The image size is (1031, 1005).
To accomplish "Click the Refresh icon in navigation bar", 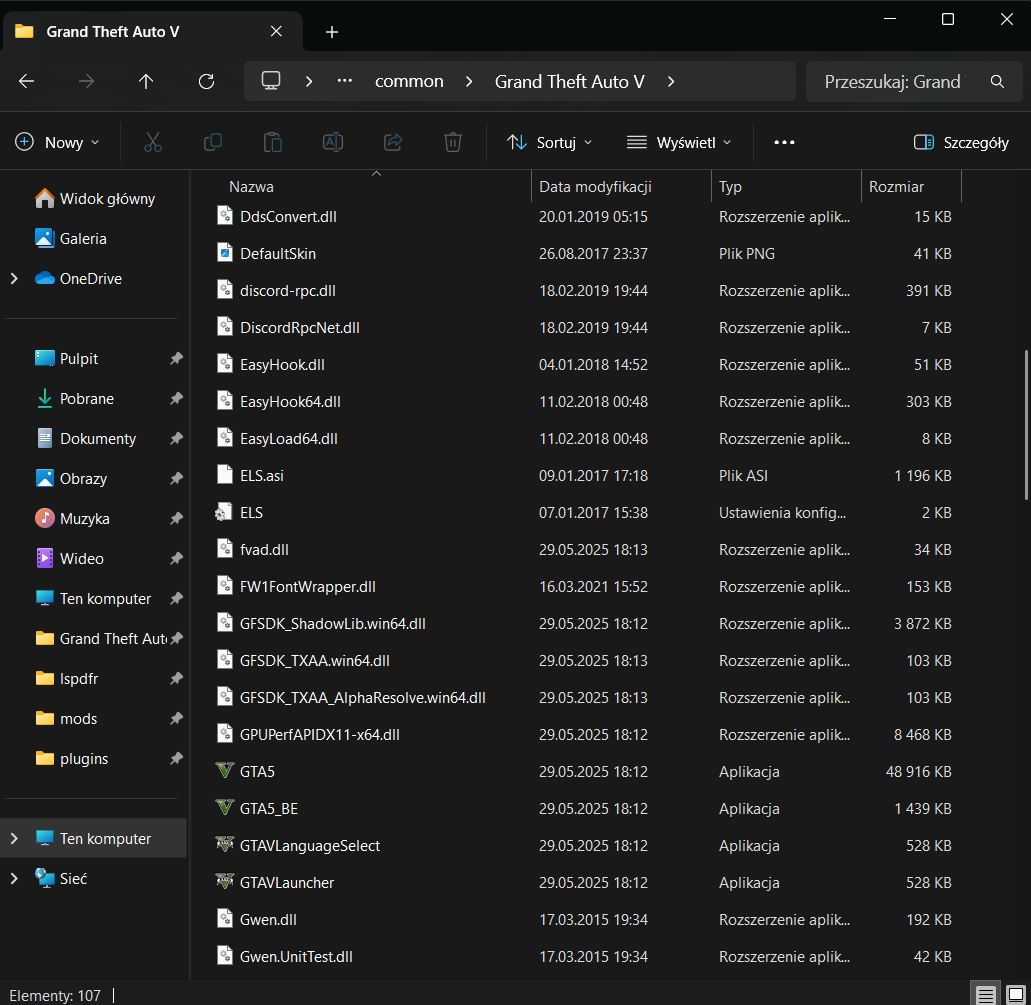I will tap(206, 82).
